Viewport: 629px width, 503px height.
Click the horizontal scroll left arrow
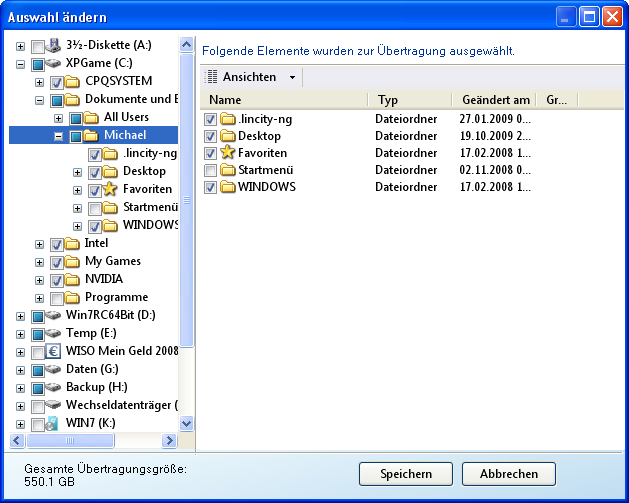pos(16,440)
